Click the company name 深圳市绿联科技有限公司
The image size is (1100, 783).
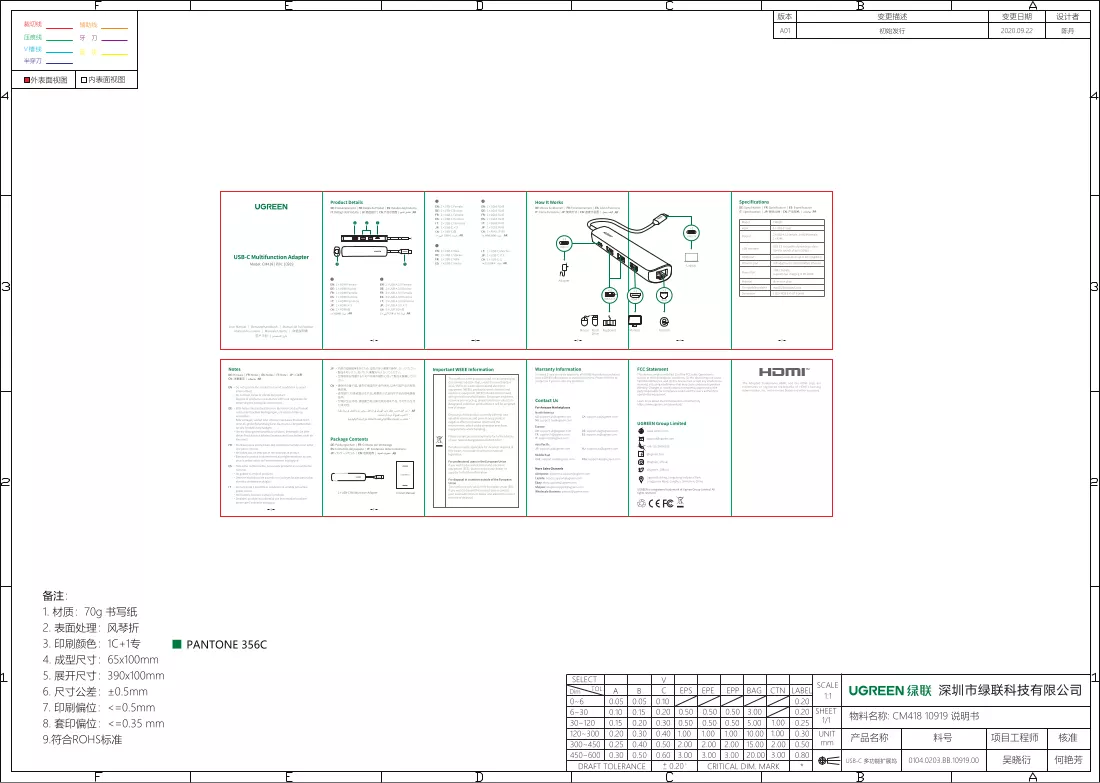[x=1010, y=690]
